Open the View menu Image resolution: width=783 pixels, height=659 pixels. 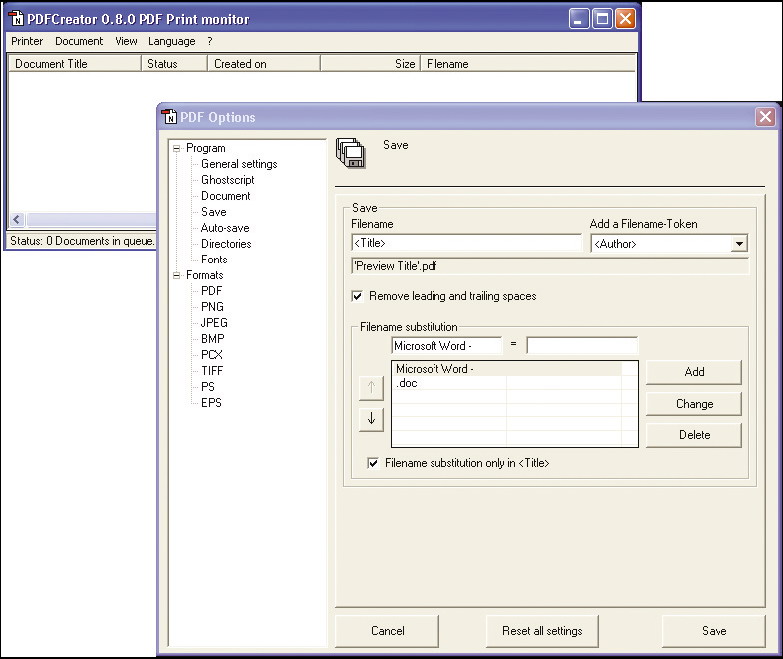[126, 41]
